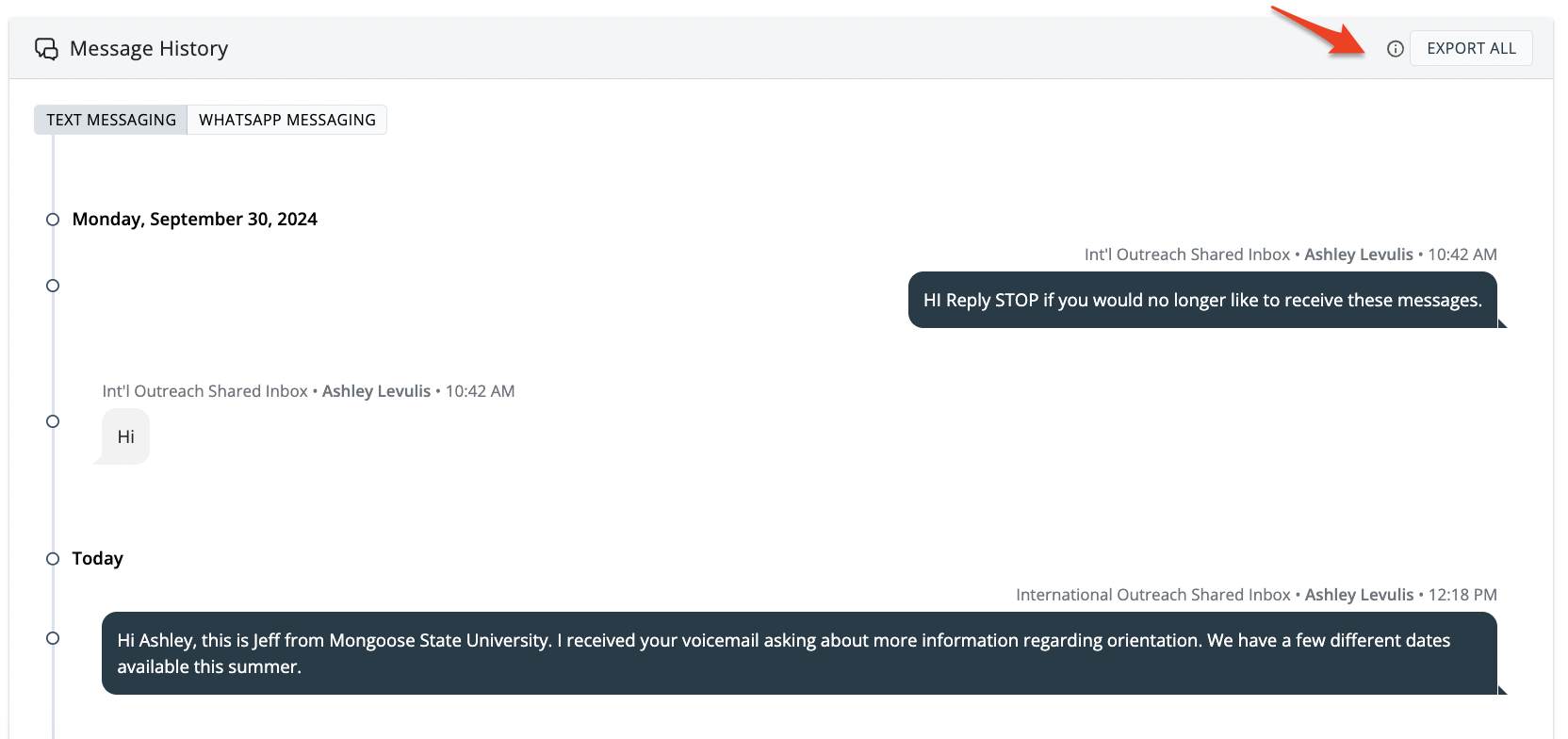Screen dimensions: 1568x739
Task: Click the "Today" date heading
Action: [x=98, y=559]
